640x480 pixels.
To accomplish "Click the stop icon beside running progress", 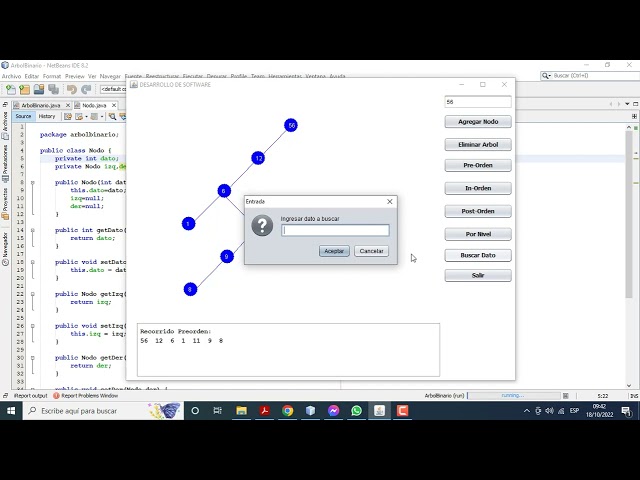I will (565, 396).
